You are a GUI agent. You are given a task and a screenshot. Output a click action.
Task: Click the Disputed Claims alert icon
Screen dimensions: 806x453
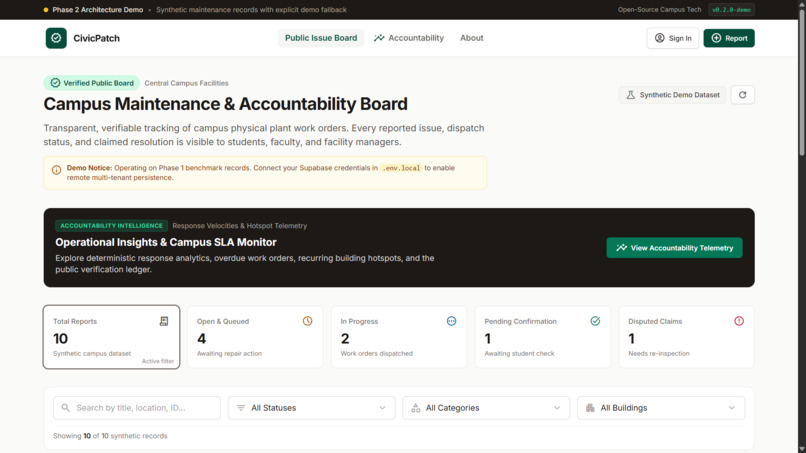click(739, 321)
